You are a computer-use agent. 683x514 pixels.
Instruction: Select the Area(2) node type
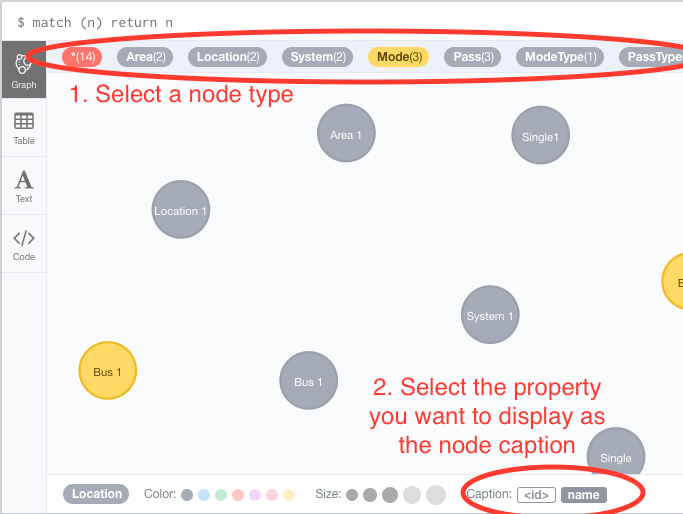[x=146, y=57]
